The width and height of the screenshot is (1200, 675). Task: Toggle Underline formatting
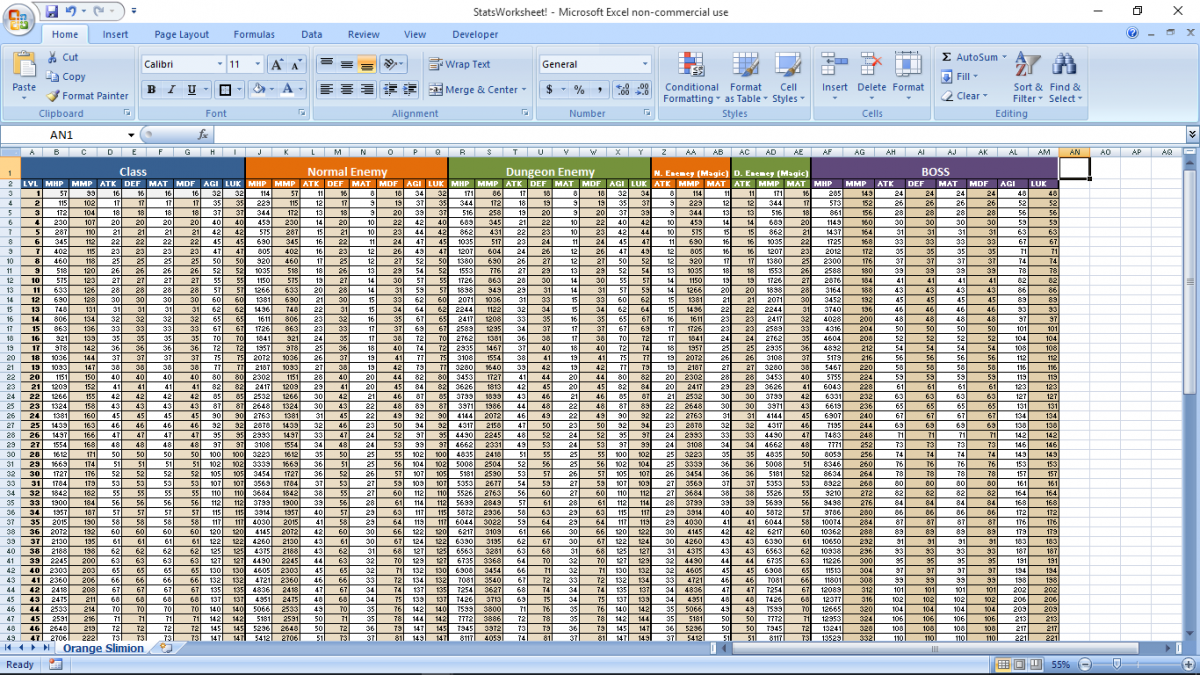(x=191, y=90)
